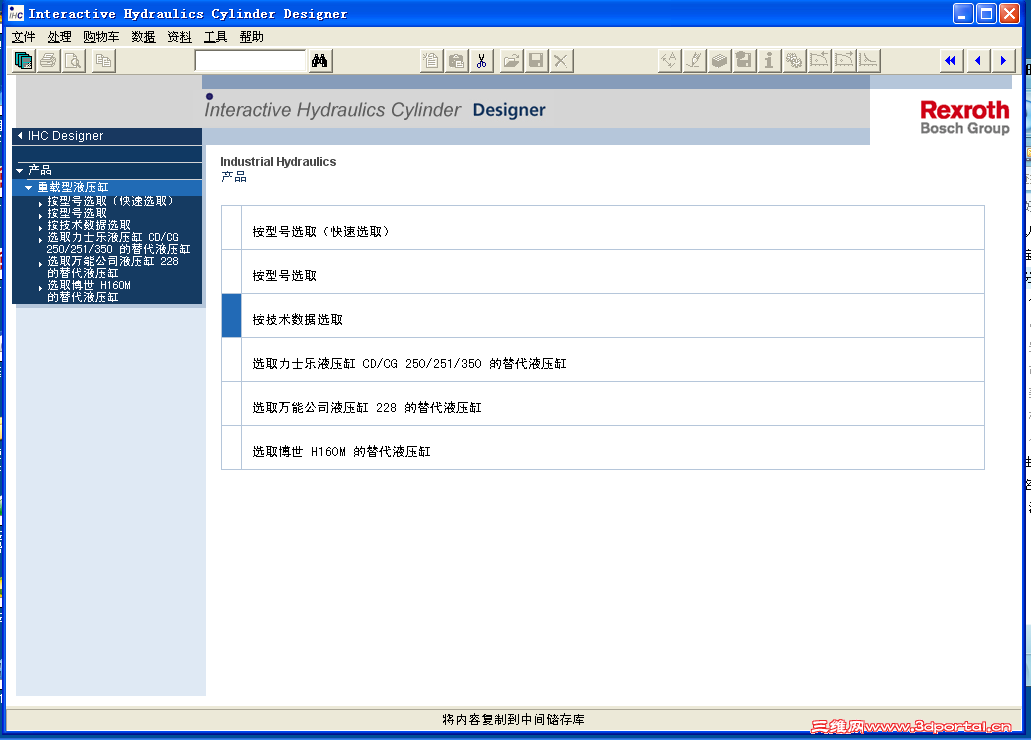
Task: Select 选取力士乐液压缸 CD/CG in sidebar tree
Action: [118, 243]
